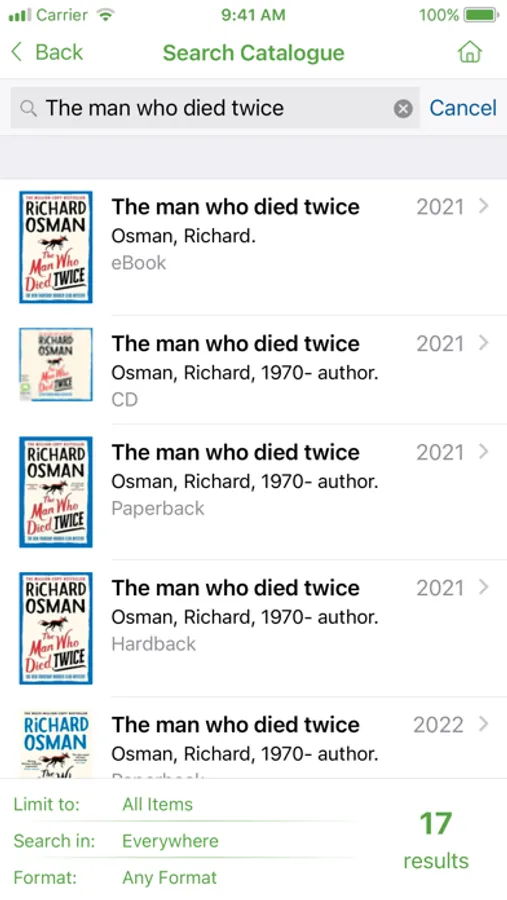
Task: Expand the 2022 result chevron
Action: [483, 724]
